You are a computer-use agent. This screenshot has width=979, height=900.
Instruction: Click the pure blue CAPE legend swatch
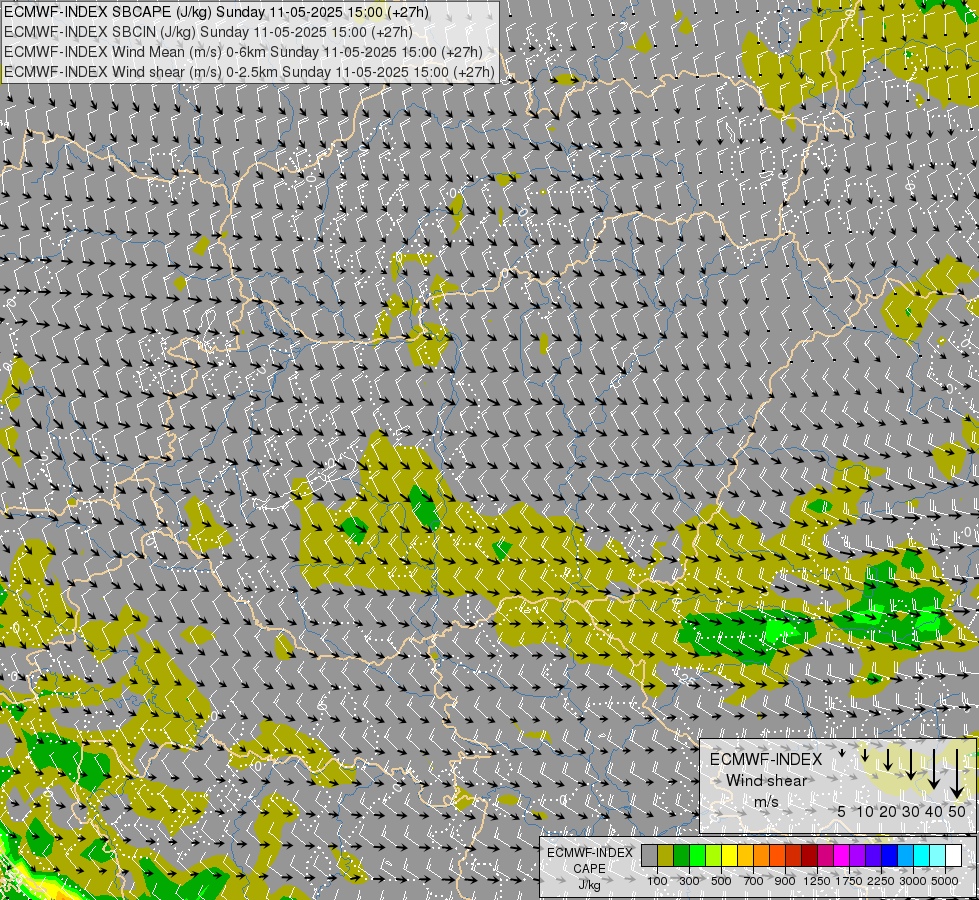coord(889,855)
